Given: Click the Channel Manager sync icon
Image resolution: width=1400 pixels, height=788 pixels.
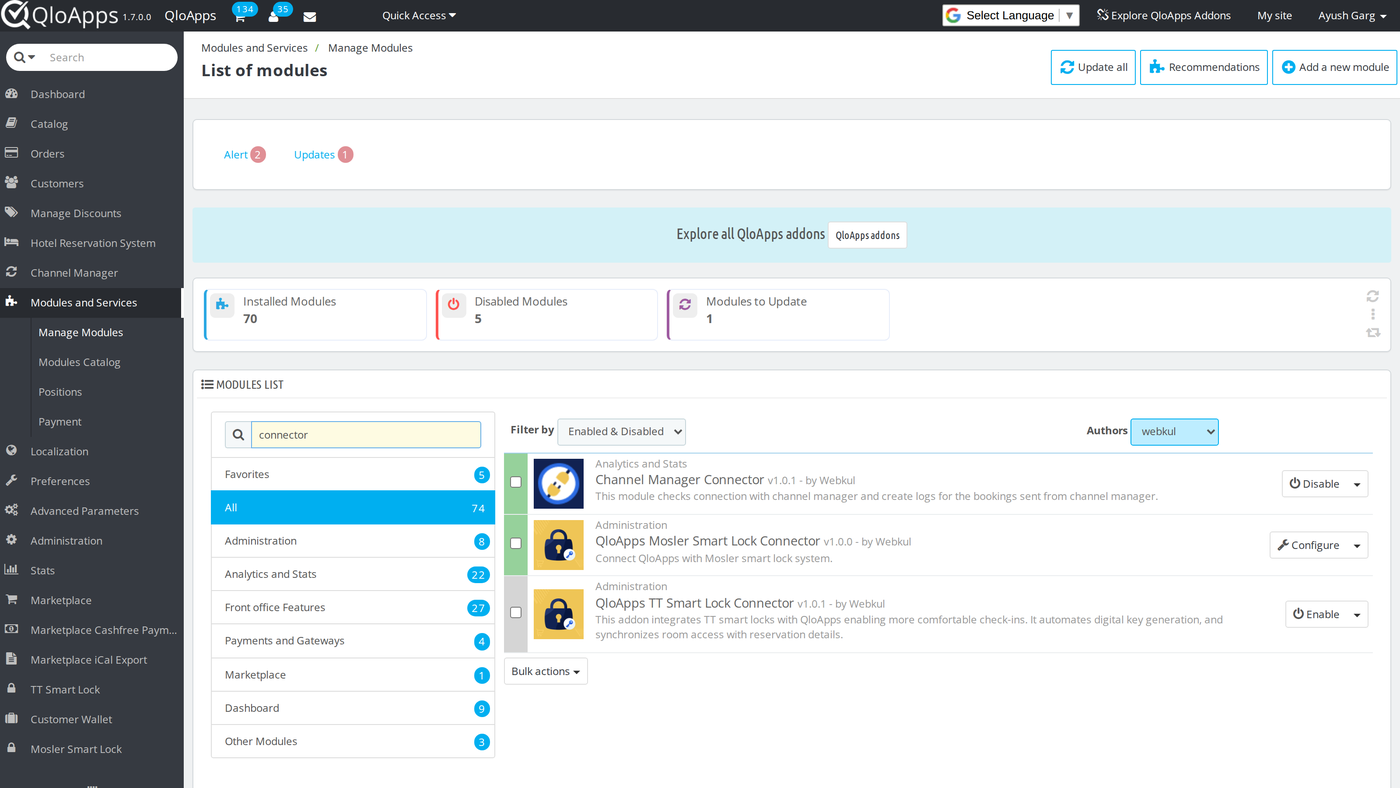Looking at the screenshot, I should (x=12, y=272).
